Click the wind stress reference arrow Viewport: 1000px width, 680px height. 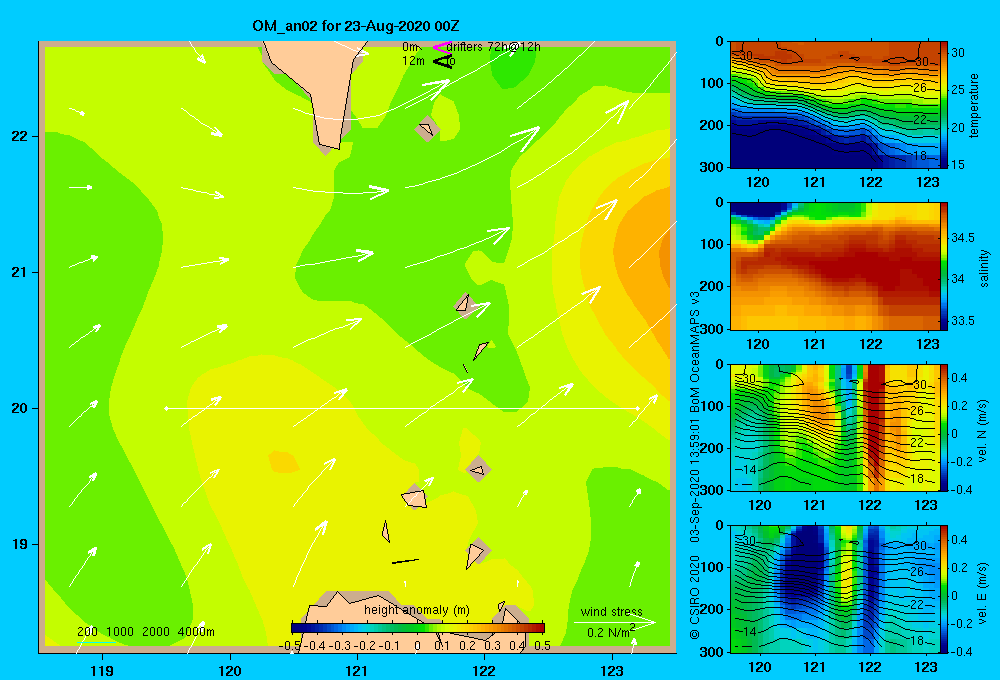(614, 622)
